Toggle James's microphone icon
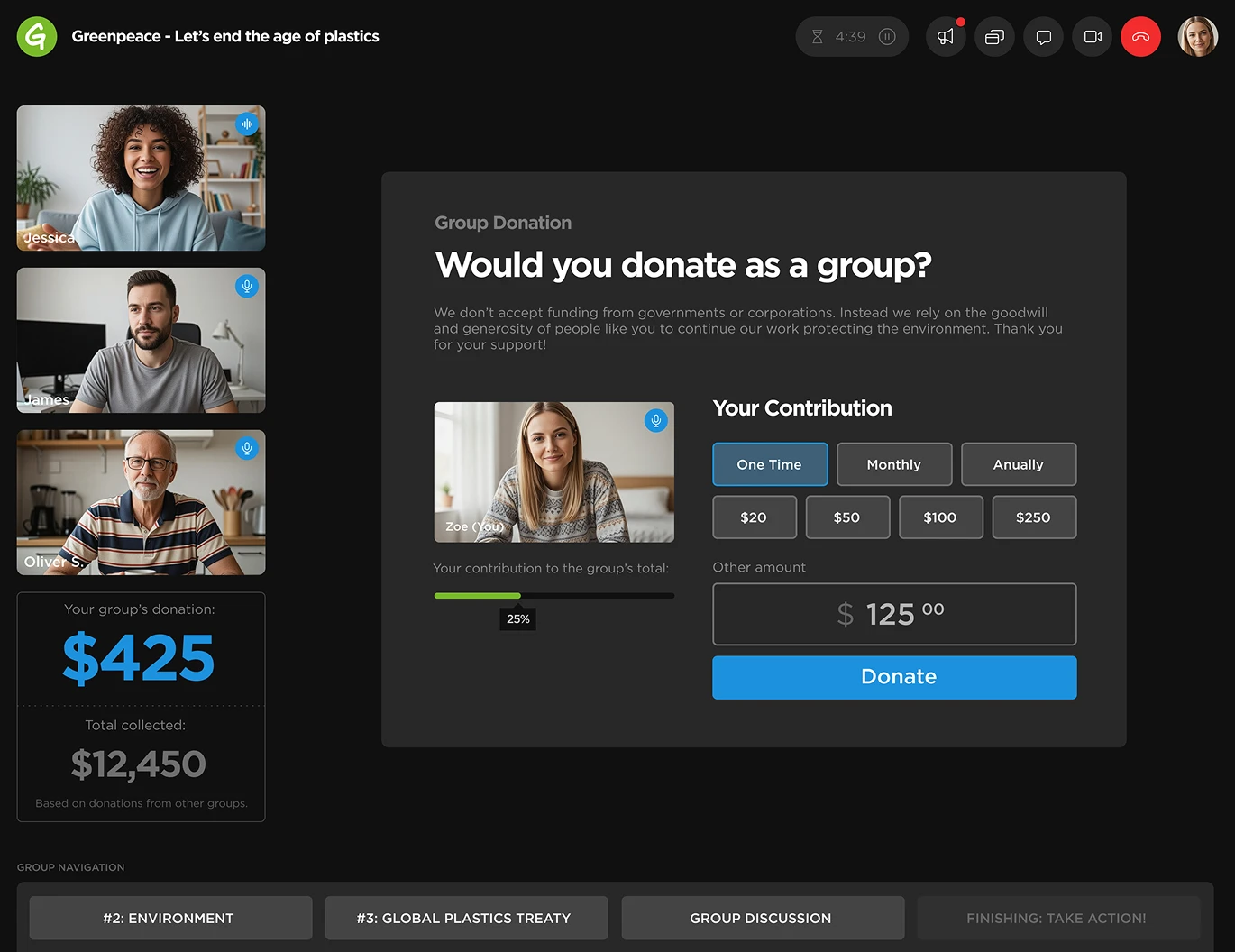The height and width of the screenshot is (952, 1235). [x=246, y=286]
